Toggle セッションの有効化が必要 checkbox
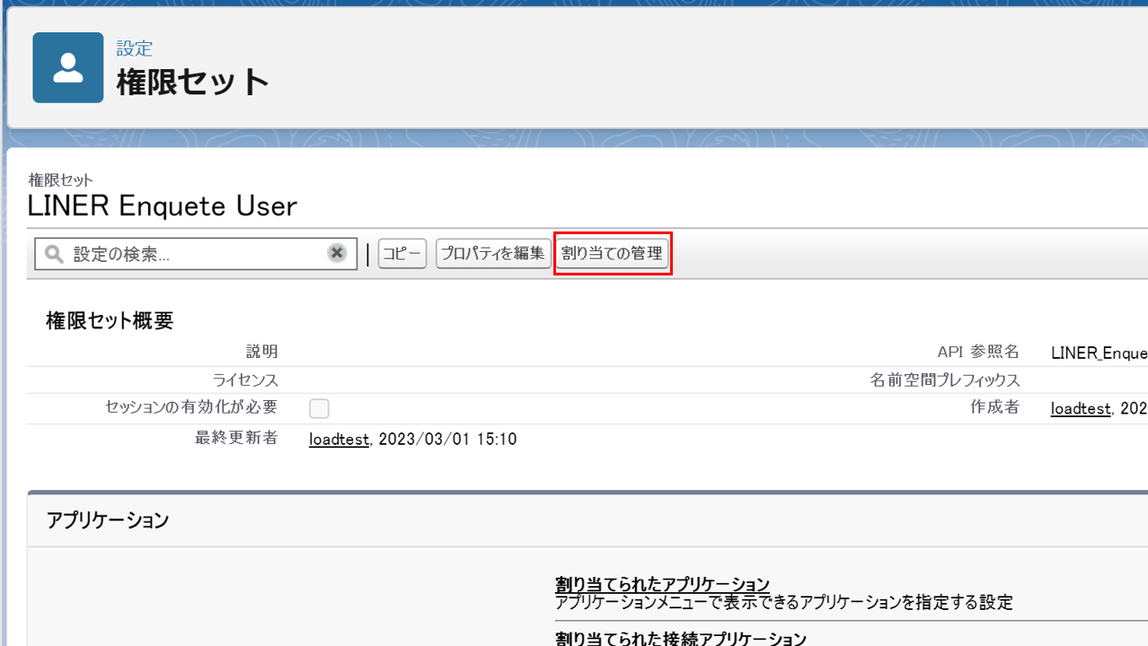Viewport: 1148px width, 646px height. 319,408
